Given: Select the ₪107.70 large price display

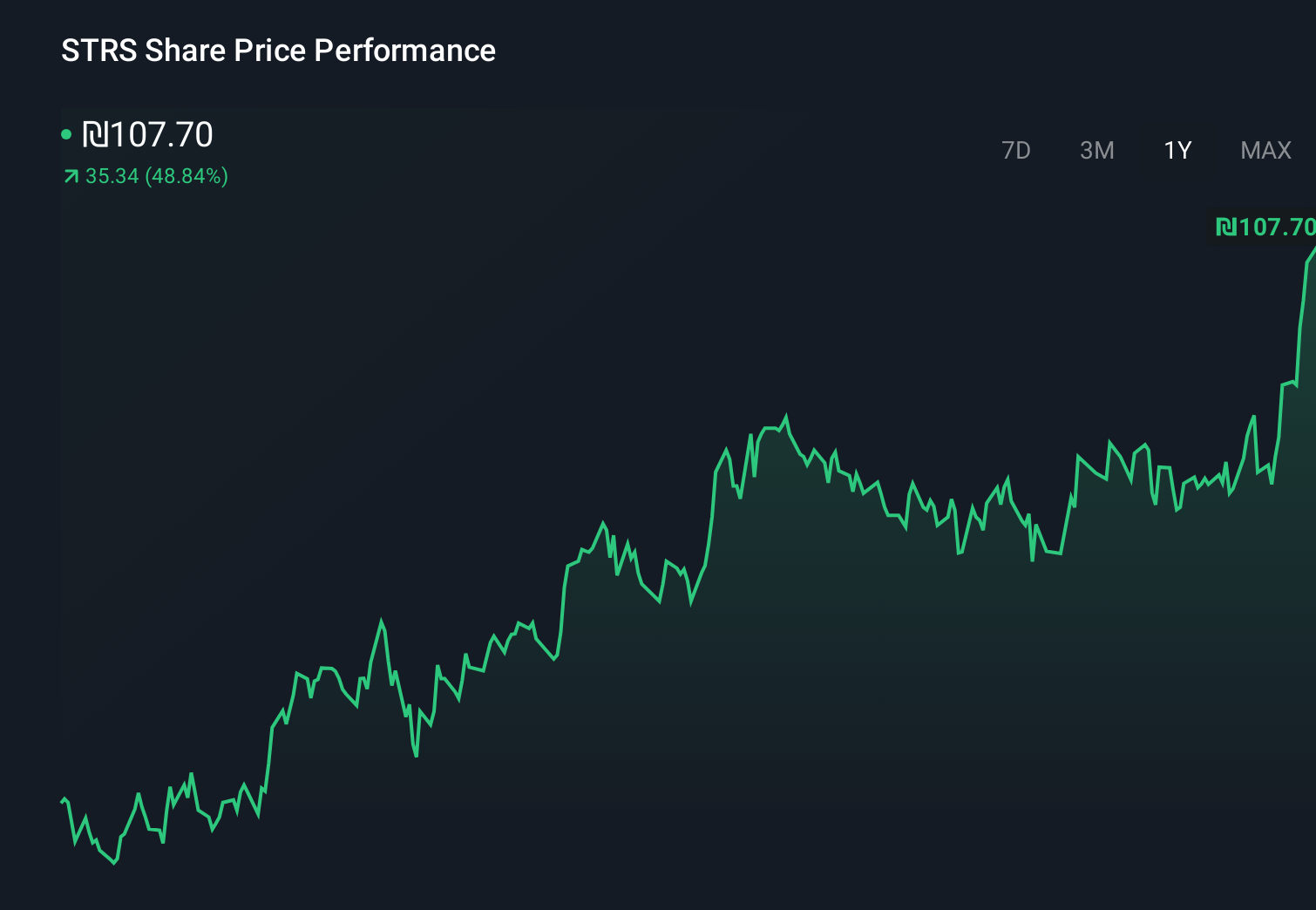Looking at the screenshot, I should click(146, 134).
